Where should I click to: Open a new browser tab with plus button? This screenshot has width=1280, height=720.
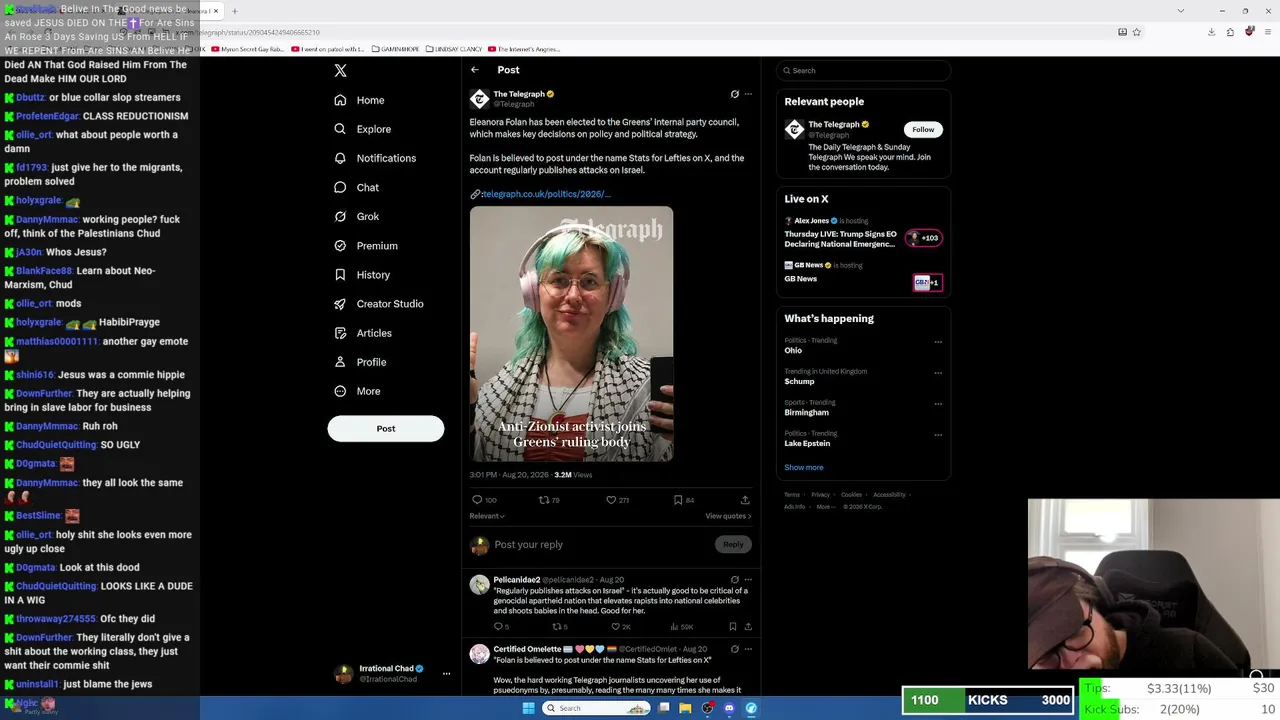(x=234, y=11)
